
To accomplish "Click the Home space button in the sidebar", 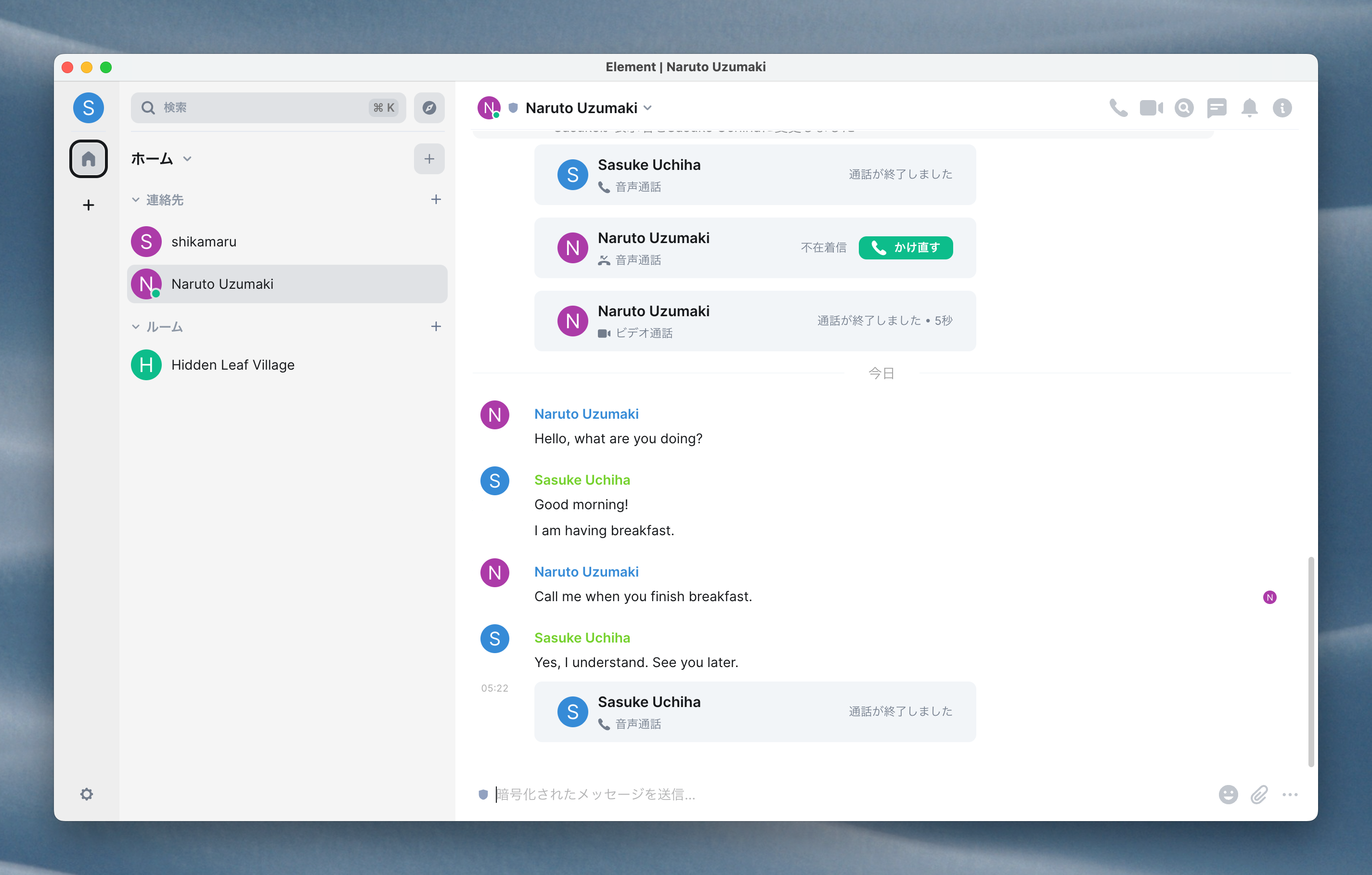I will pyautogui.click(x=88, y=159).
